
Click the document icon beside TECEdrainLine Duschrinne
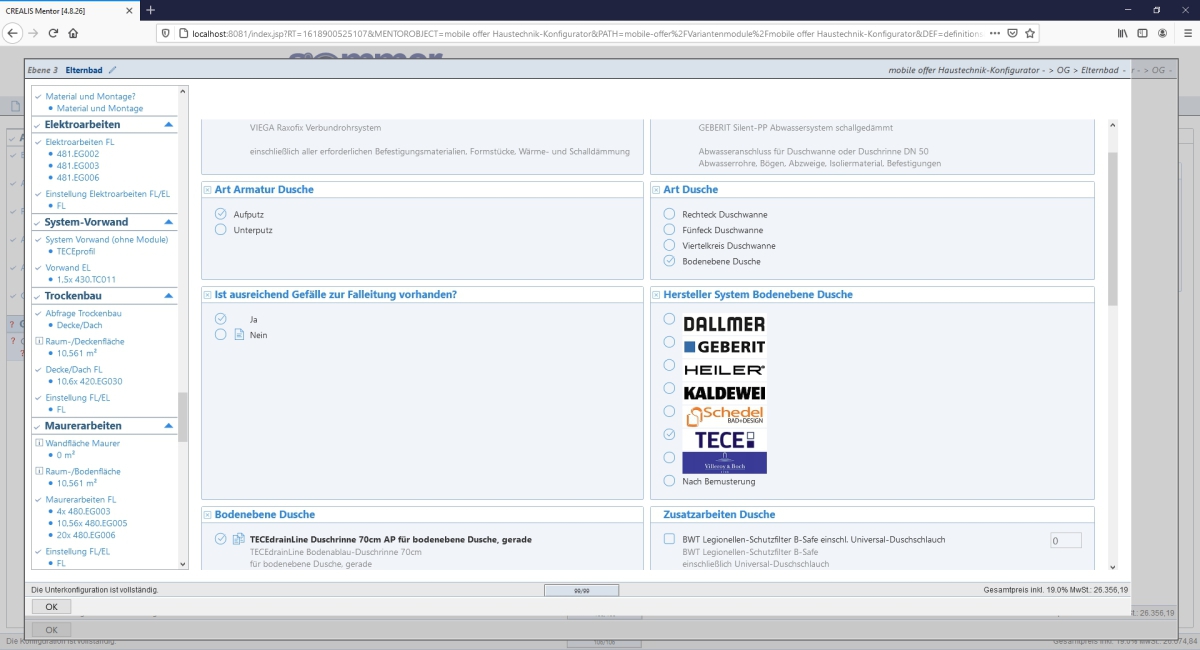pyautogui.click(x=239, y=539)
